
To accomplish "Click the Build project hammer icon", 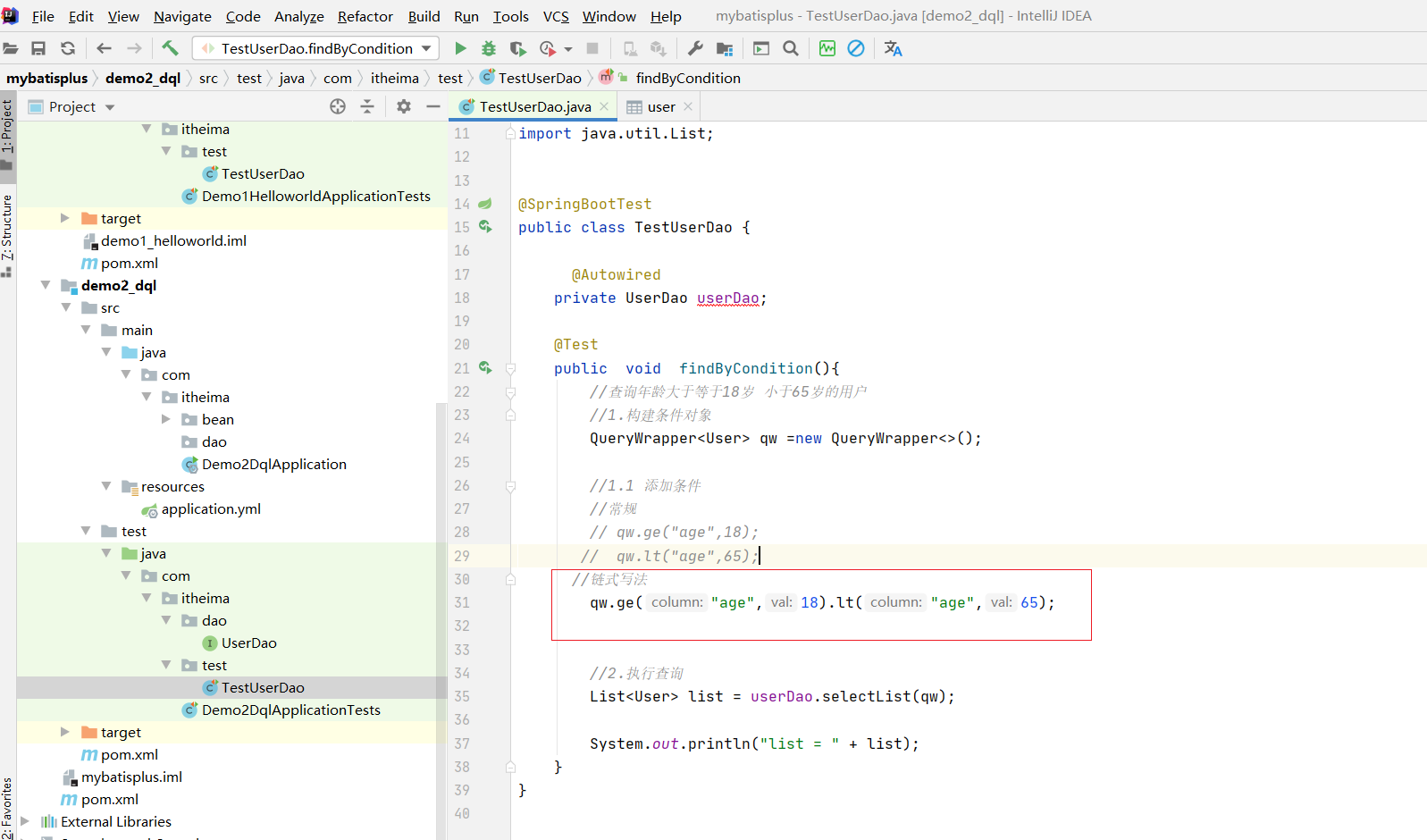I will pos(170,48).
